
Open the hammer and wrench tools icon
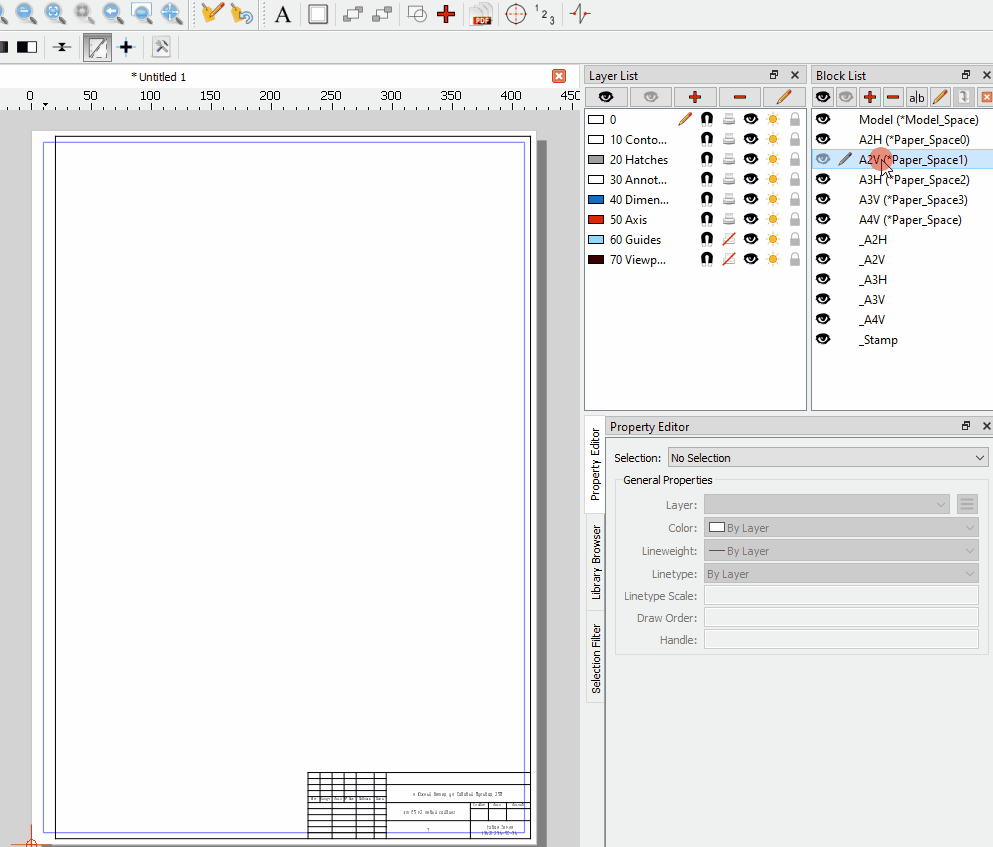tap(160, 46)
